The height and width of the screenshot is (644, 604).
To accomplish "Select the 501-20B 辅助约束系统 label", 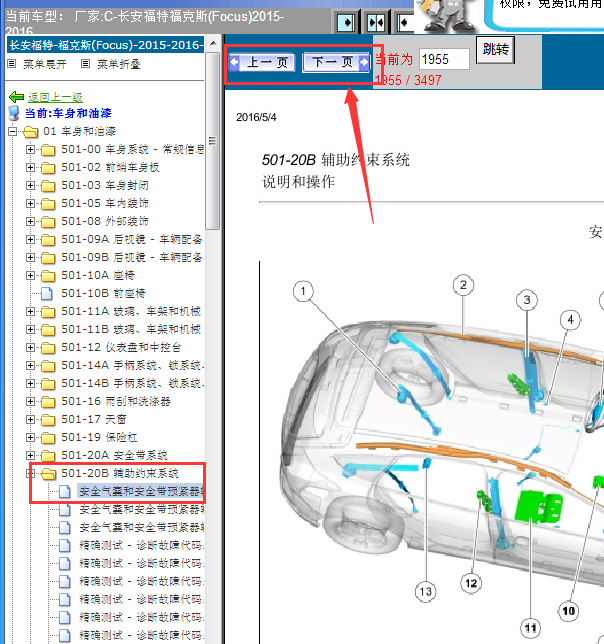I will 119,474.
